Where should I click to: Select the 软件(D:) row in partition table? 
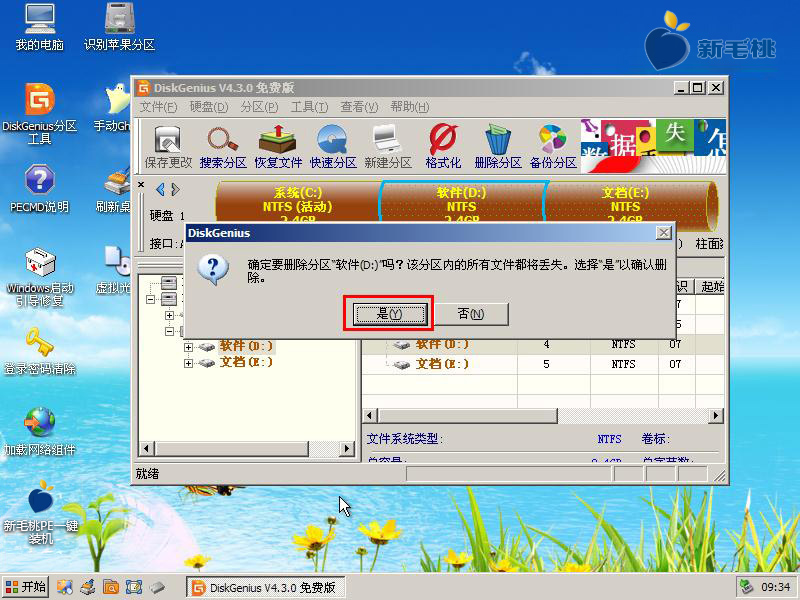point(543,344)
